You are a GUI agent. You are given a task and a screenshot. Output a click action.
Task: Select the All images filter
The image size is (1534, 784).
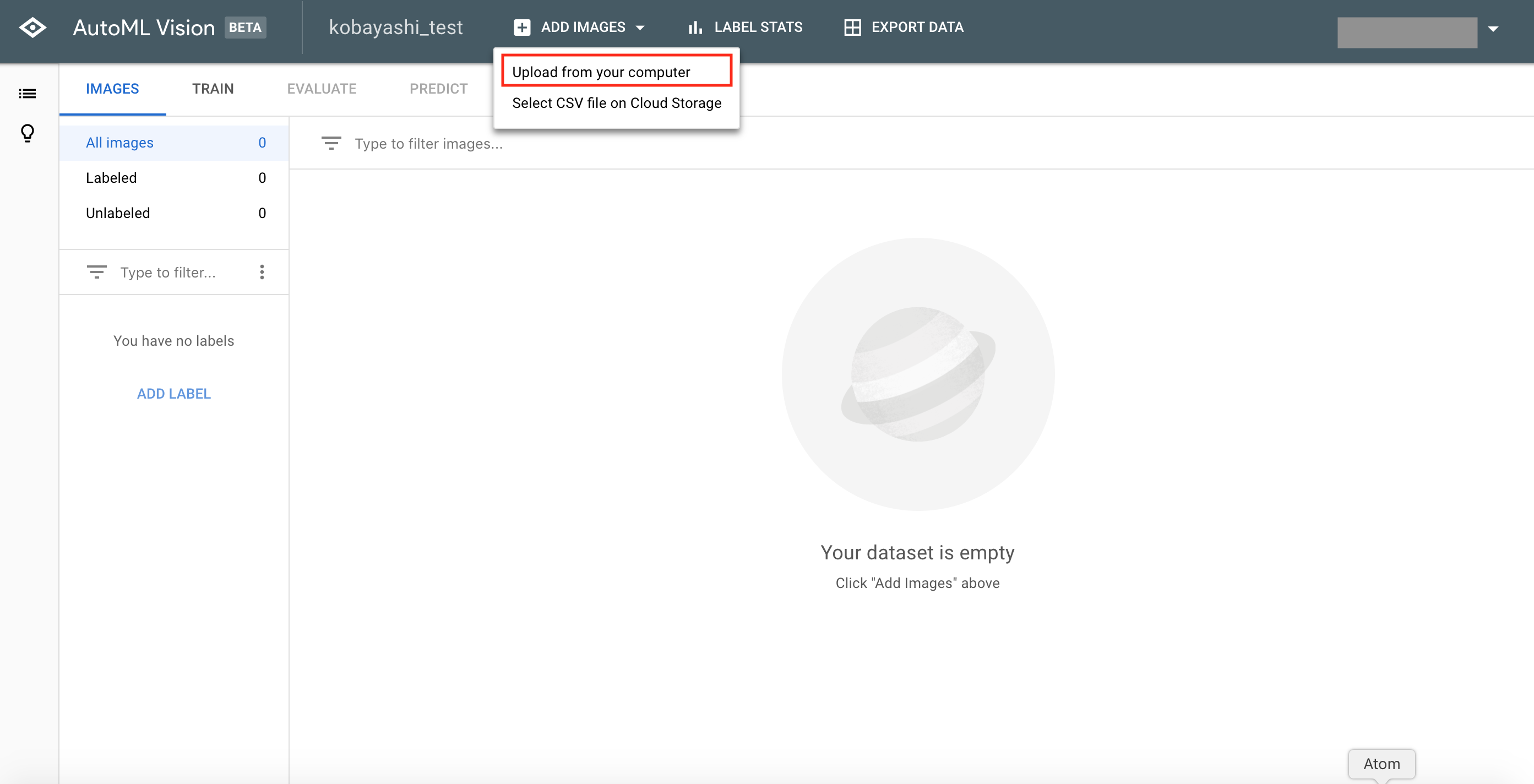pyautogui.click(x=174, y=143)
